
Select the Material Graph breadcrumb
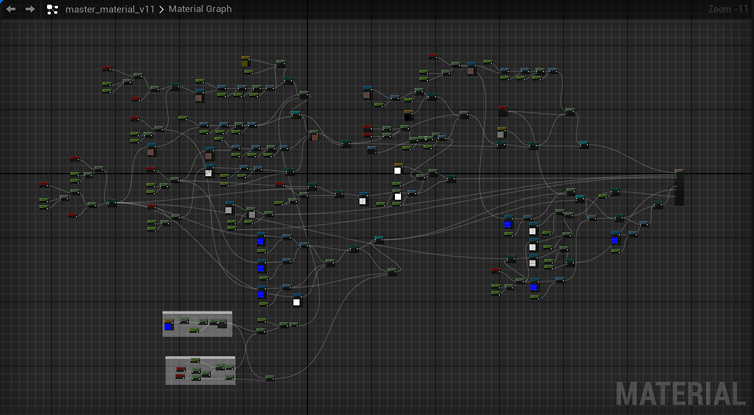(200, 9)
